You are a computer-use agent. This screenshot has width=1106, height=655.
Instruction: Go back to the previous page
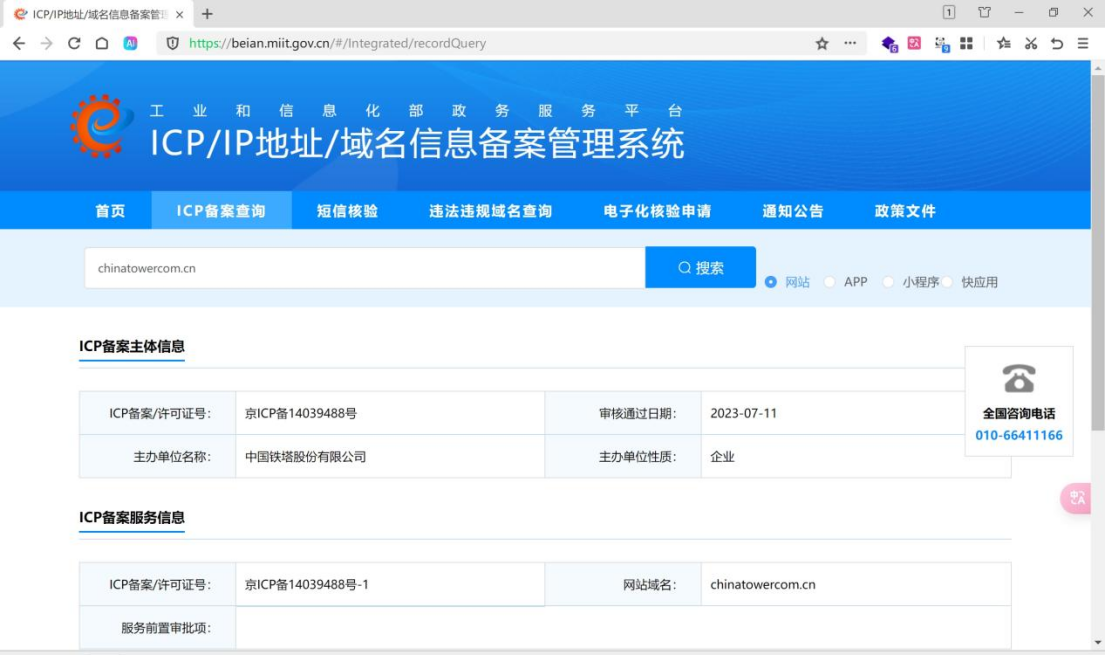click(x=19, y=44)
